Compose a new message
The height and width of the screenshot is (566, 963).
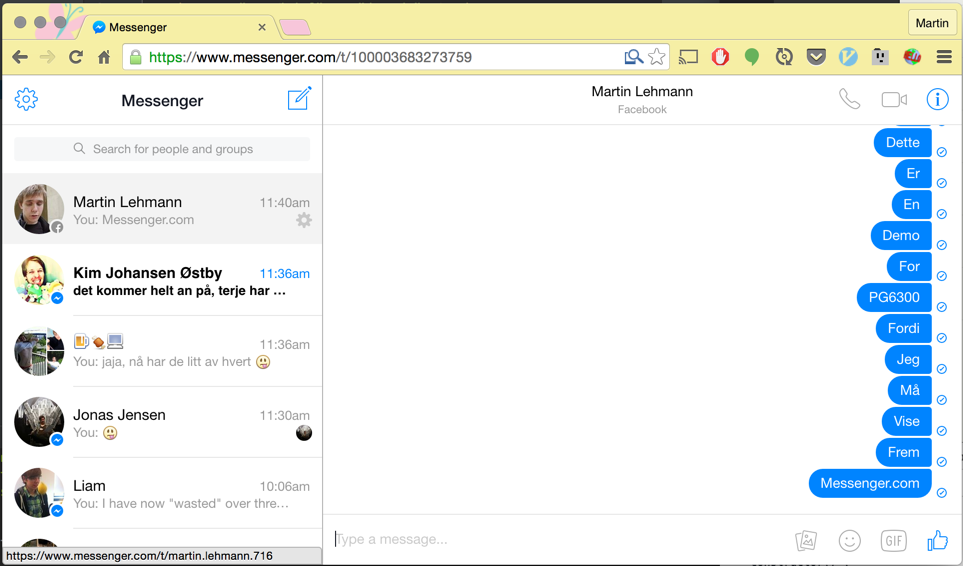[x=299, y=98]
